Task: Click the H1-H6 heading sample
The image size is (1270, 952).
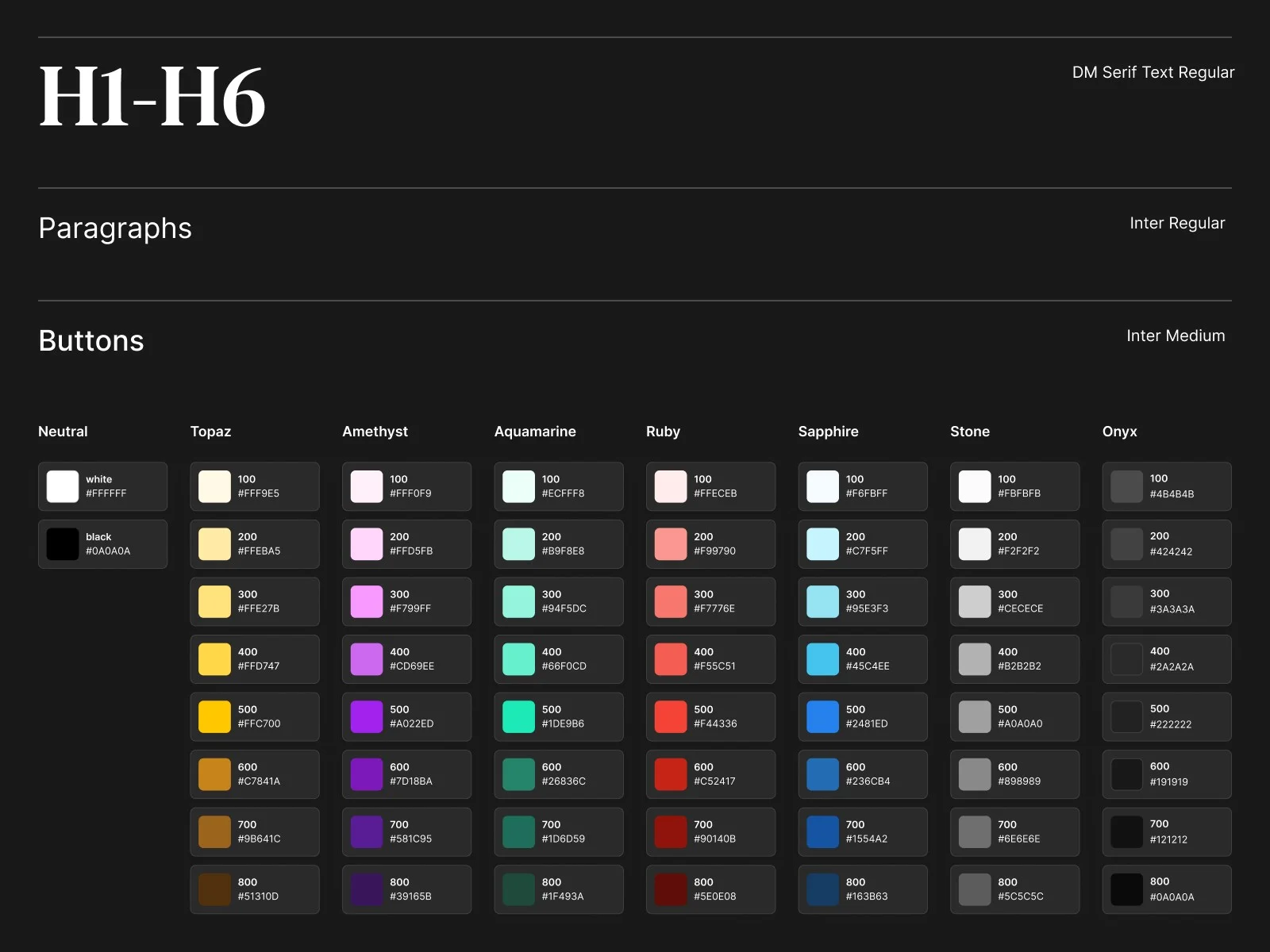Action: click(152, 97)
